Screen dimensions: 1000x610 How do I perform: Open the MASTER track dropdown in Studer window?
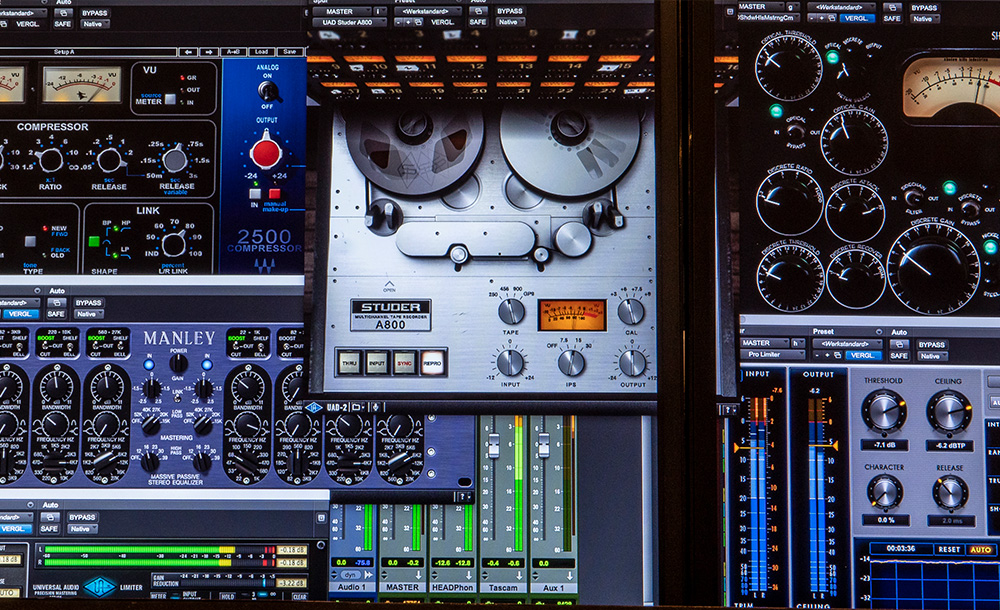coord(342,11)
